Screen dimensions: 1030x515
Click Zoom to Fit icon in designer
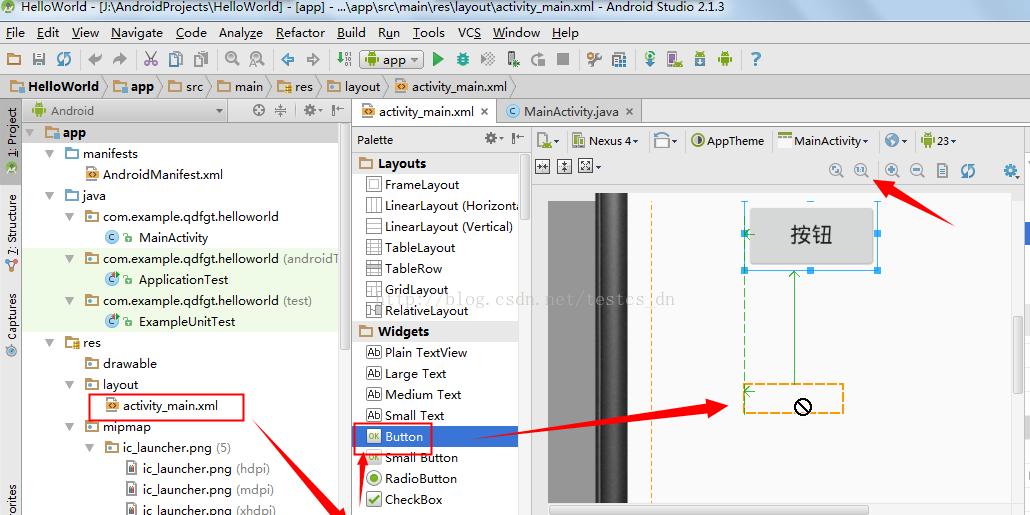click(x=836, y=171)
